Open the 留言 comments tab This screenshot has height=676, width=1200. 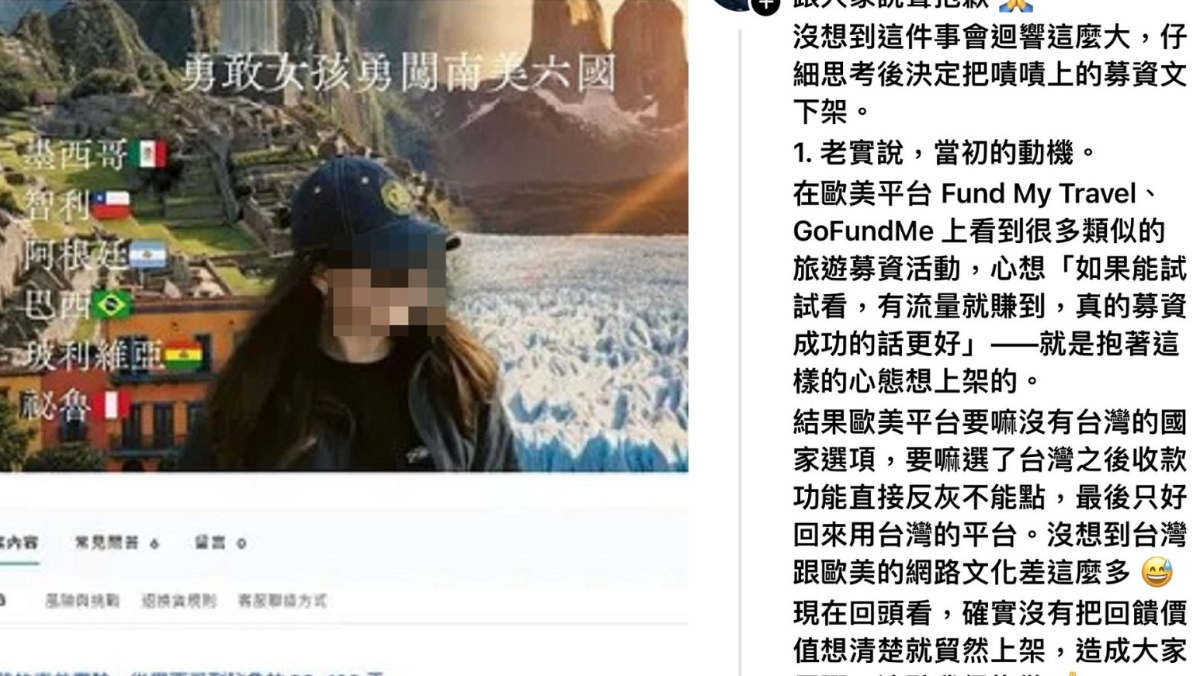tap(220, 543)
